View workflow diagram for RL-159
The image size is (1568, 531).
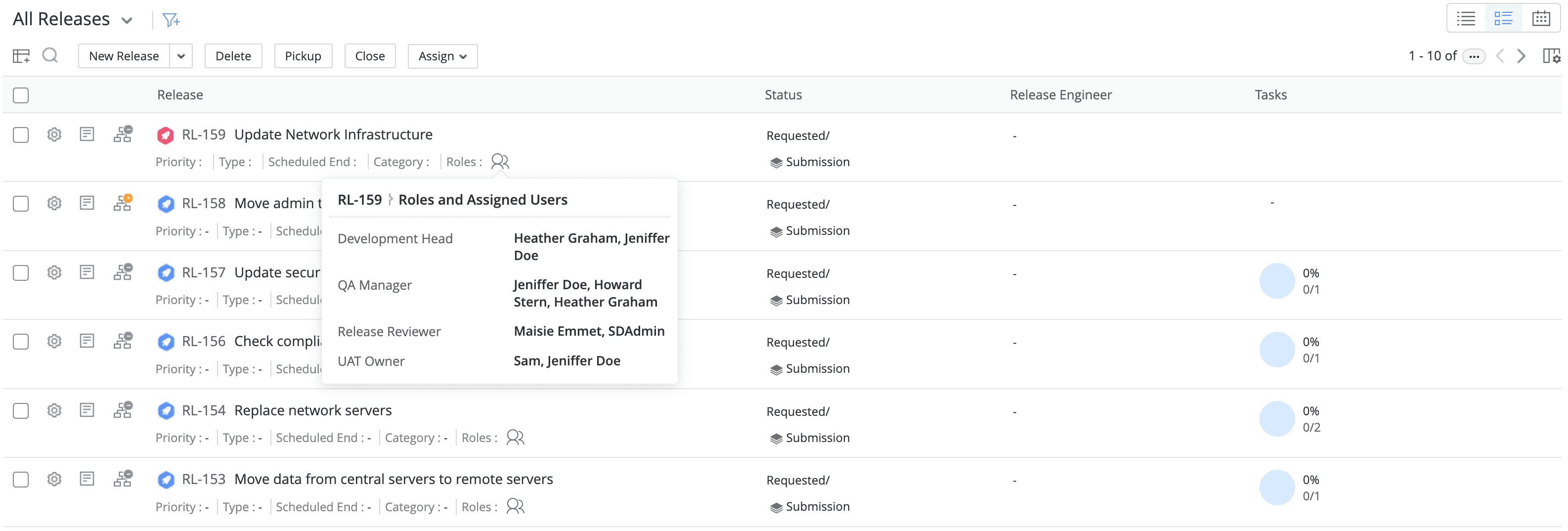click(x=123, y=134)
